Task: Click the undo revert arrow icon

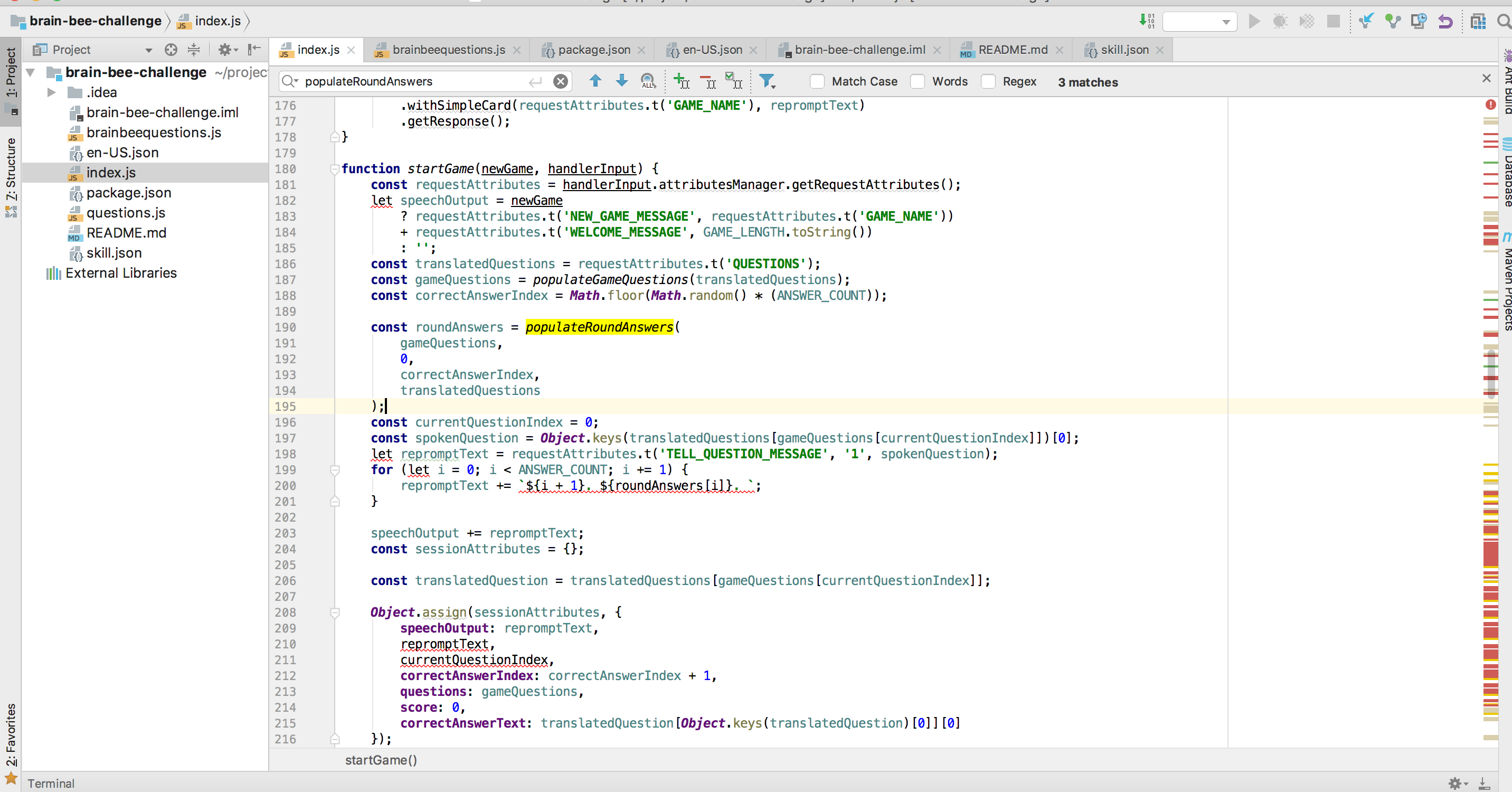Action: coord(1445,22)
